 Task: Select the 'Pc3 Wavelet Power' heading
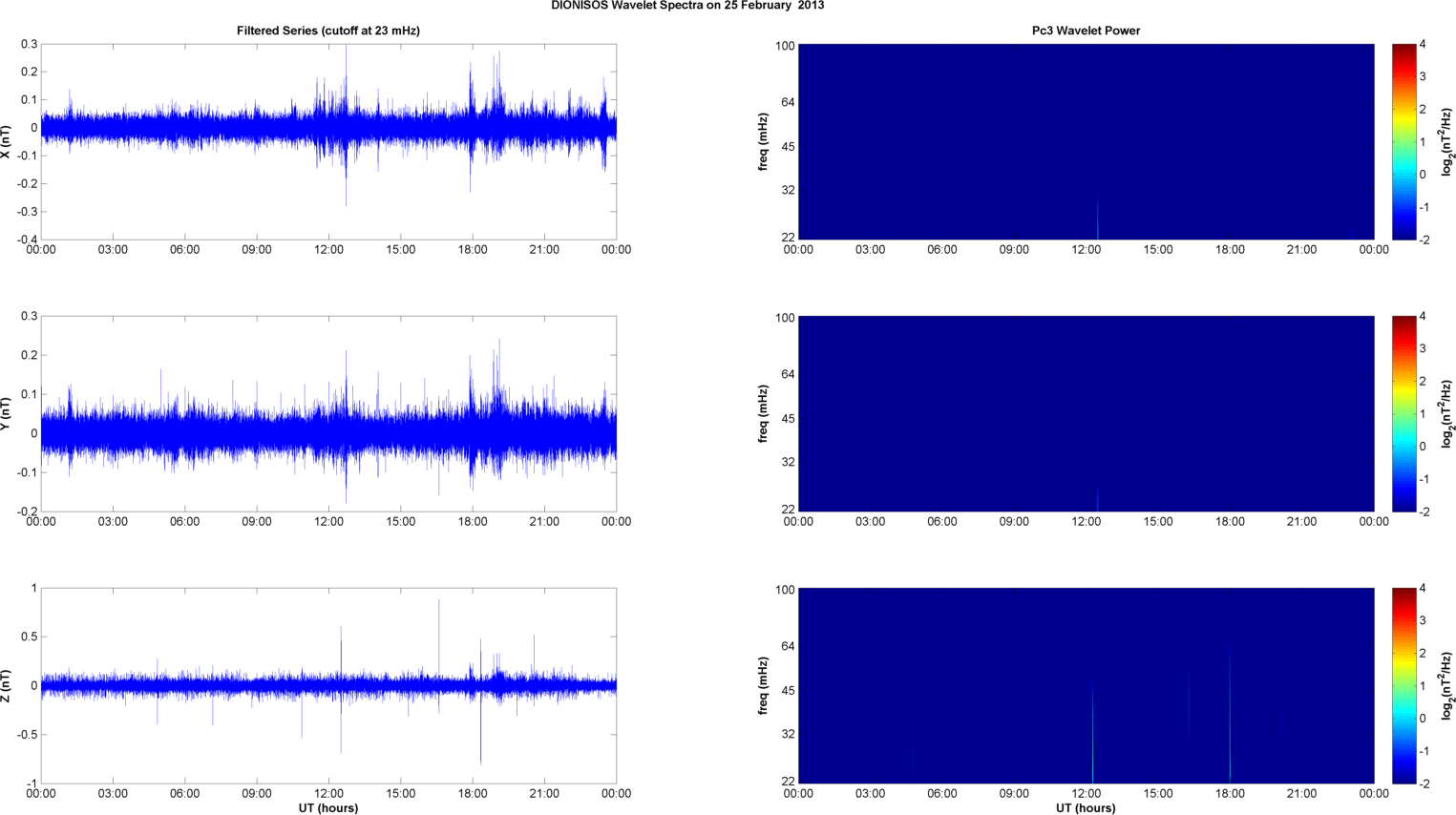pyautogui.click(x=1086, y=31)
